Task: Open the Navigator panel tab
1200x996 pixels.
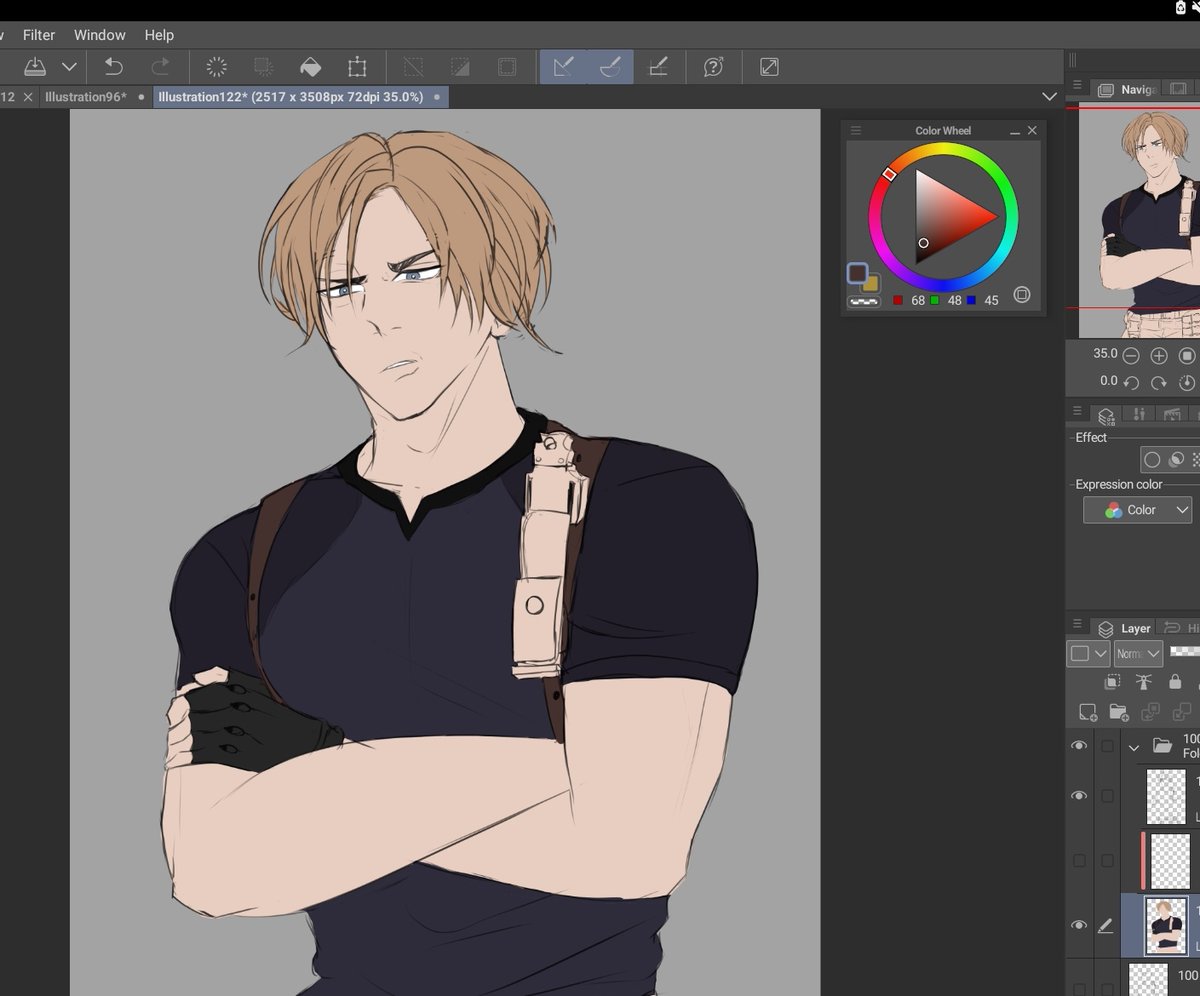Action: (1127, 90)
